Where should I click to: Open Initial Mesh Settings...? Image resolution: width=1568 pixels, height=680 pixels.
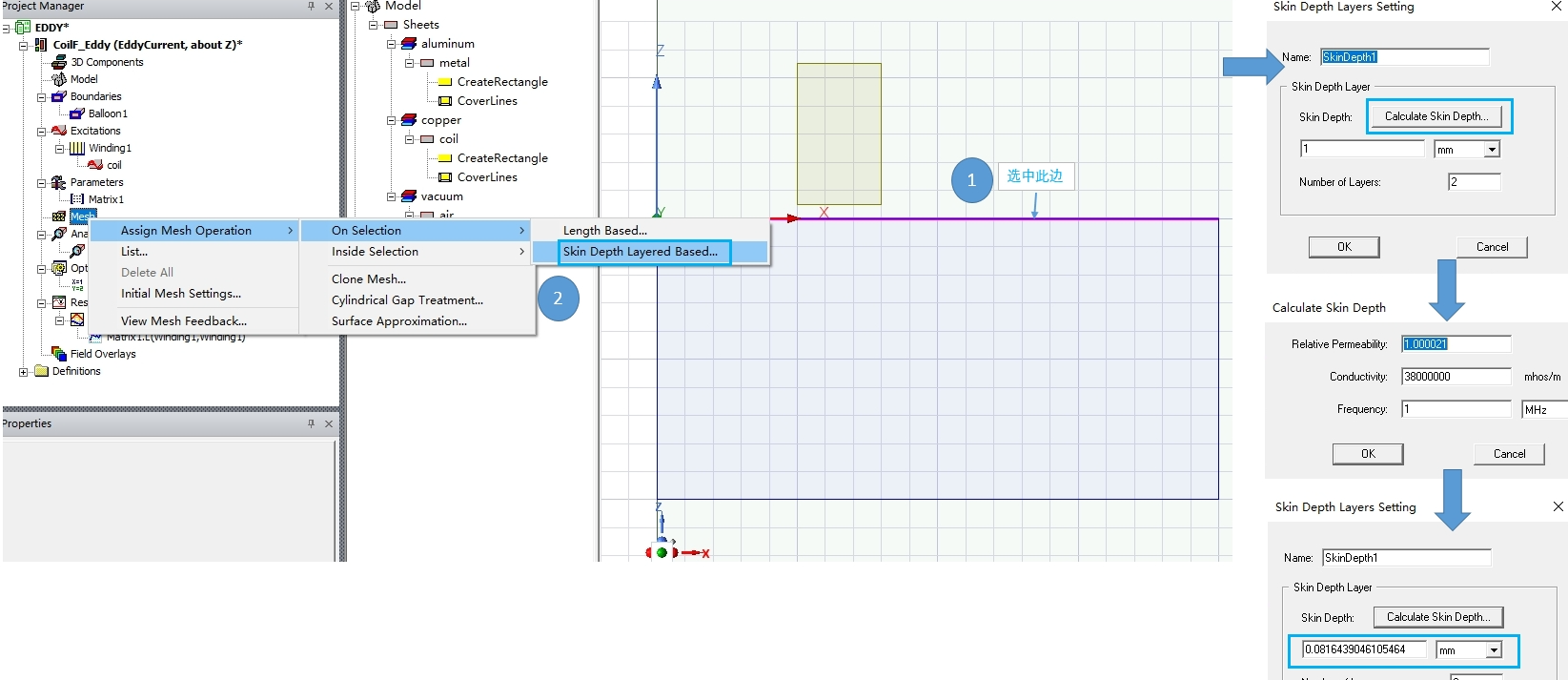point(181,294)
